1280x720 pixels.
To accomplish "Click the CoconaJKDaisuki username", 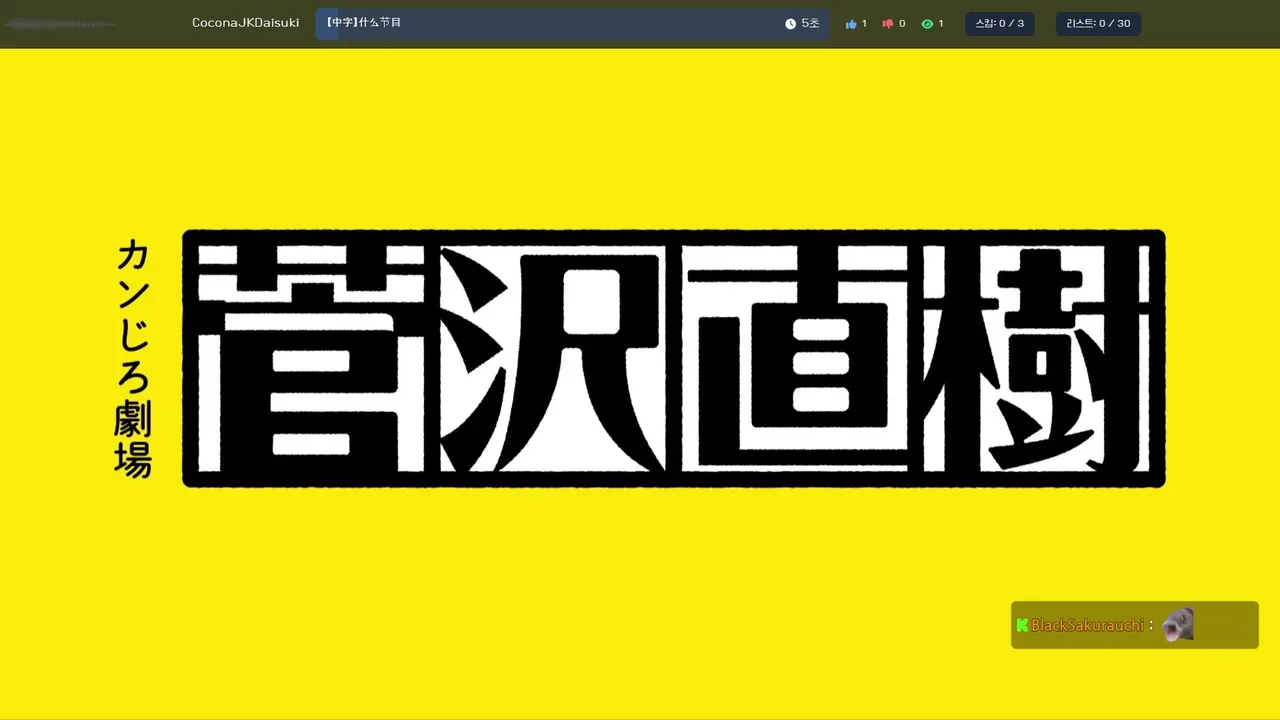I will tap(245, 23).
